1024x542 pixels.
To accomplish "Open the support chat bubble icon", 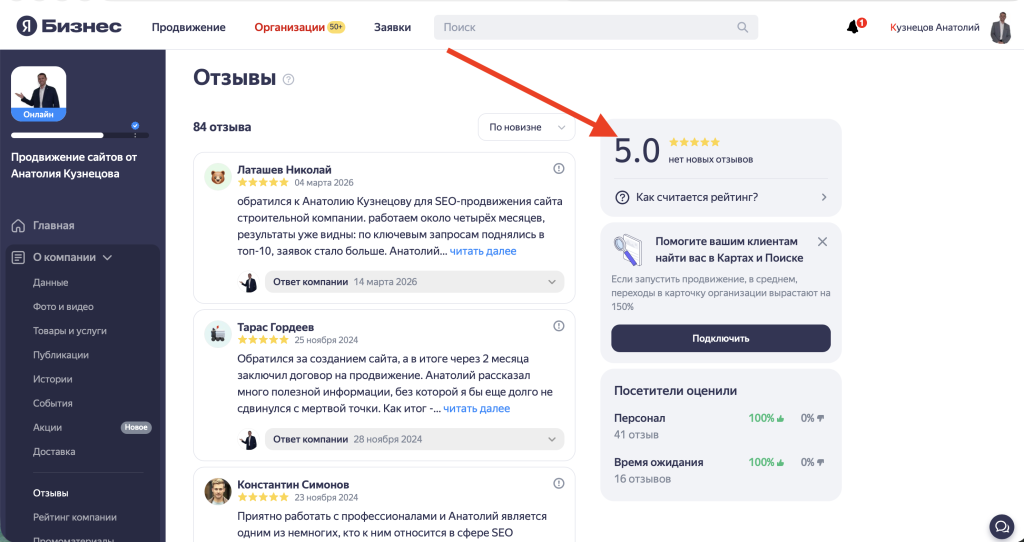I will click(1000, 526).
